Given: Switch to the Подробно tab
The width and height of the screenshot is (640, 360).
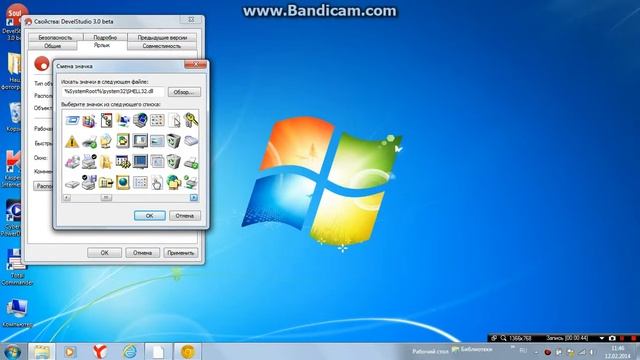Looking at the screenshot, I should tap(105, 37).
